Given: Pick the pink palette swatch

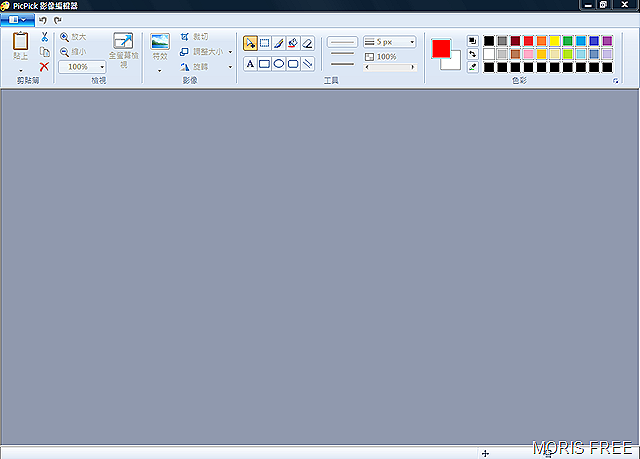Looking at the screenshot, I should [x=528, y=54].
